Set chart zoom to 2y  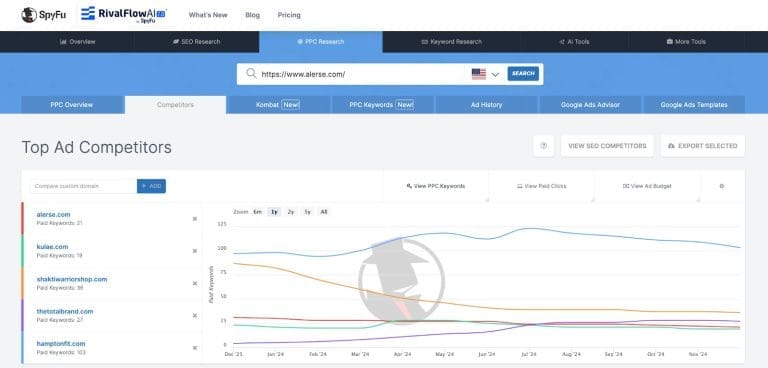click(x=291, y=212)
